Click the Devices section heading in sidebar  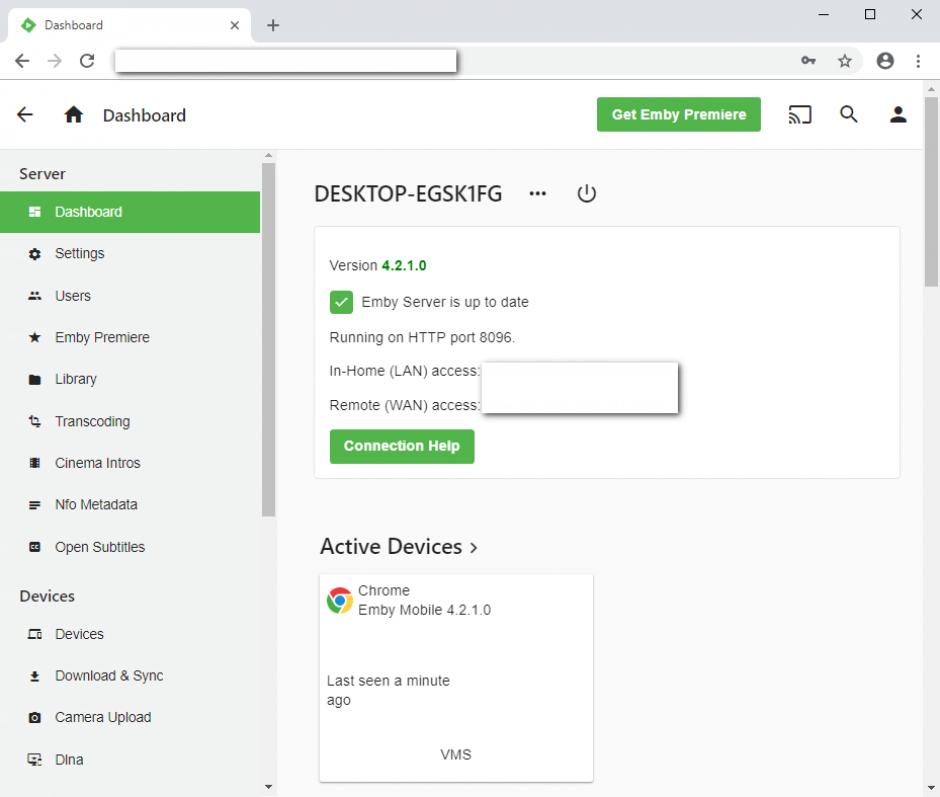(47, 596)
